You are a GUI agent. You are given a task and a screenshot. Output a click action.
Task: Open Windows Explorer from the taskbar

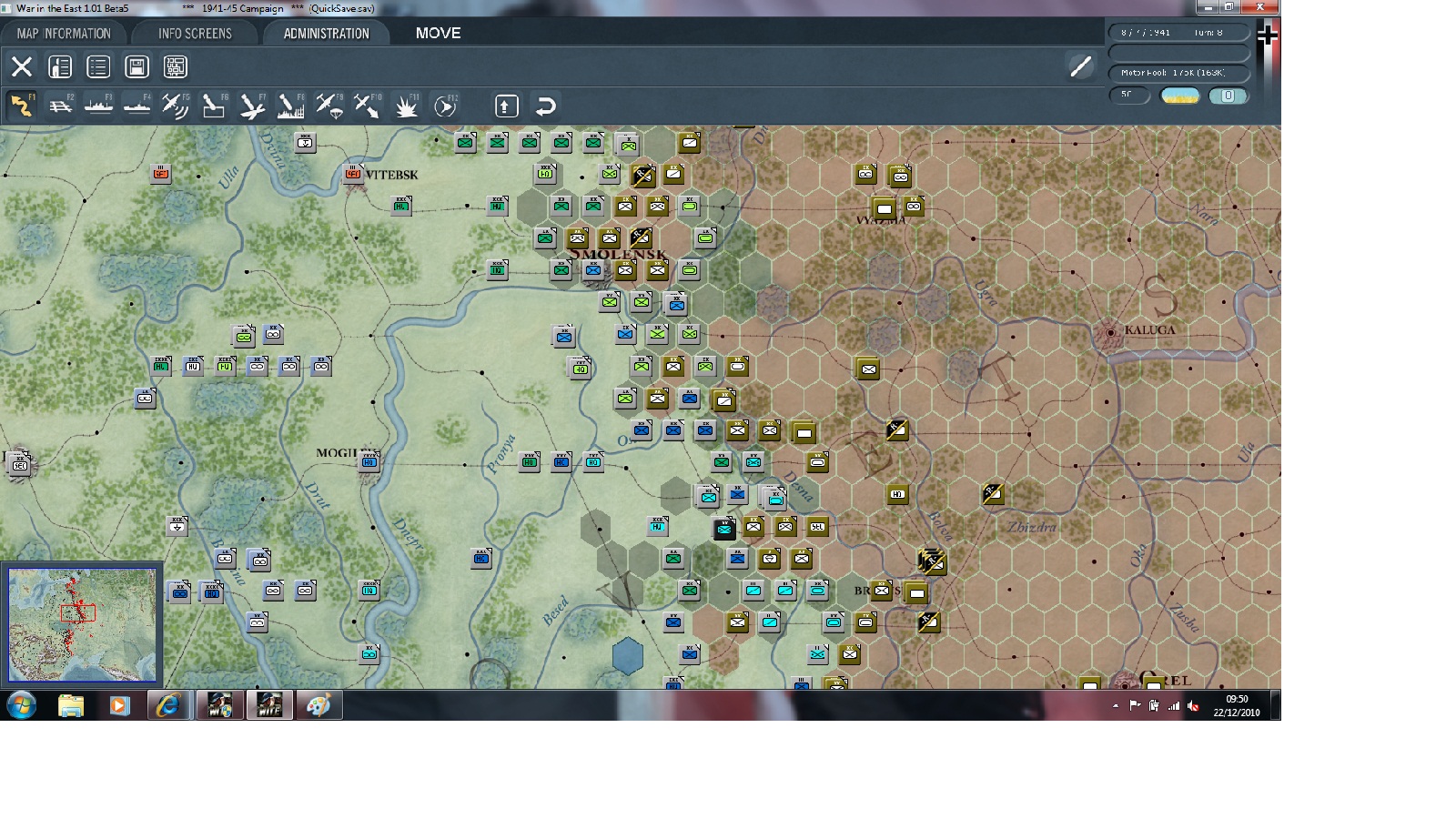coord(70,705)
